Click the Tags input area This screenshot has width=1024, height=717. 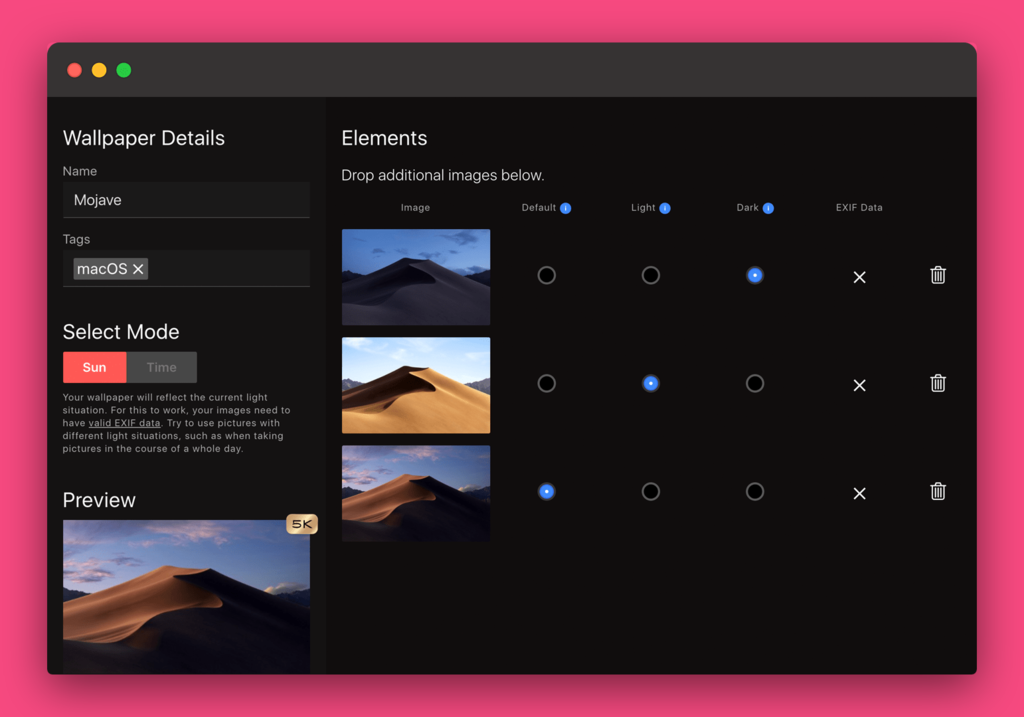click(228, 269)
